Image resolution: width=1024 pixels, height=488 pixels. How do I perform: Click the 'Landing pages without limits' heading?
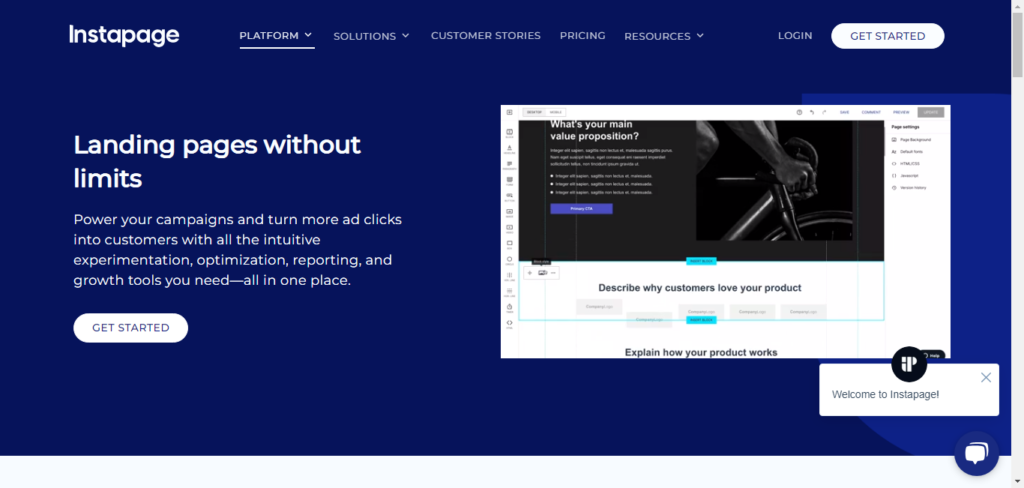pos(217,161)
